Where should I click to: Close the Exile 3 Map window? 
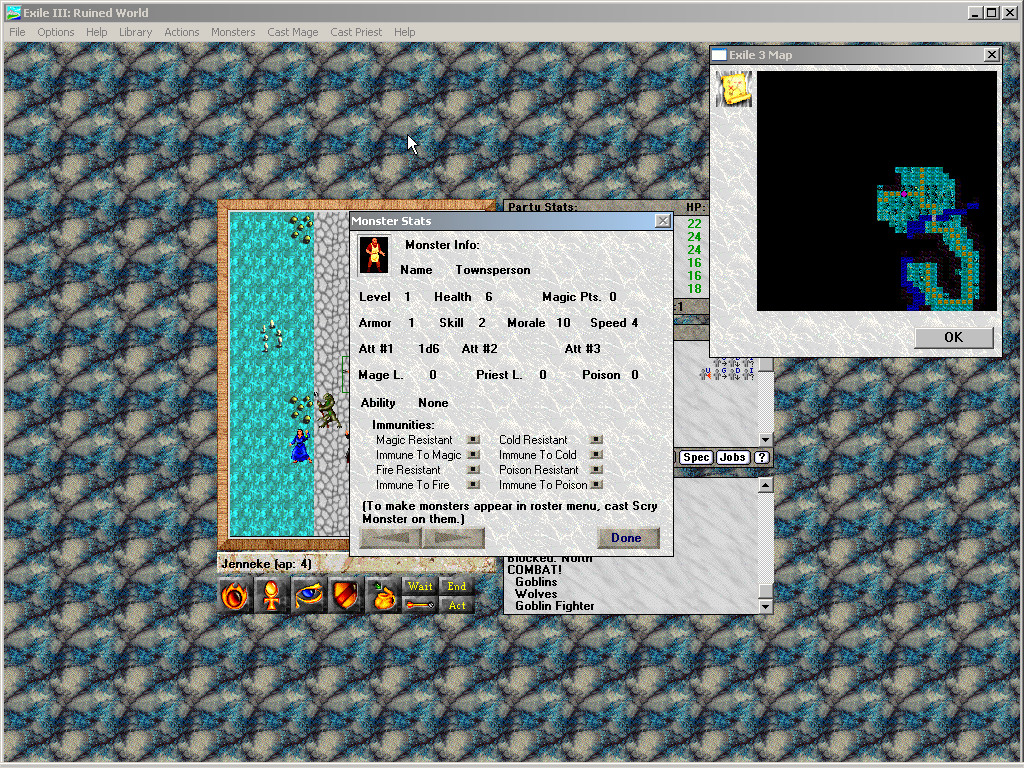991,55
